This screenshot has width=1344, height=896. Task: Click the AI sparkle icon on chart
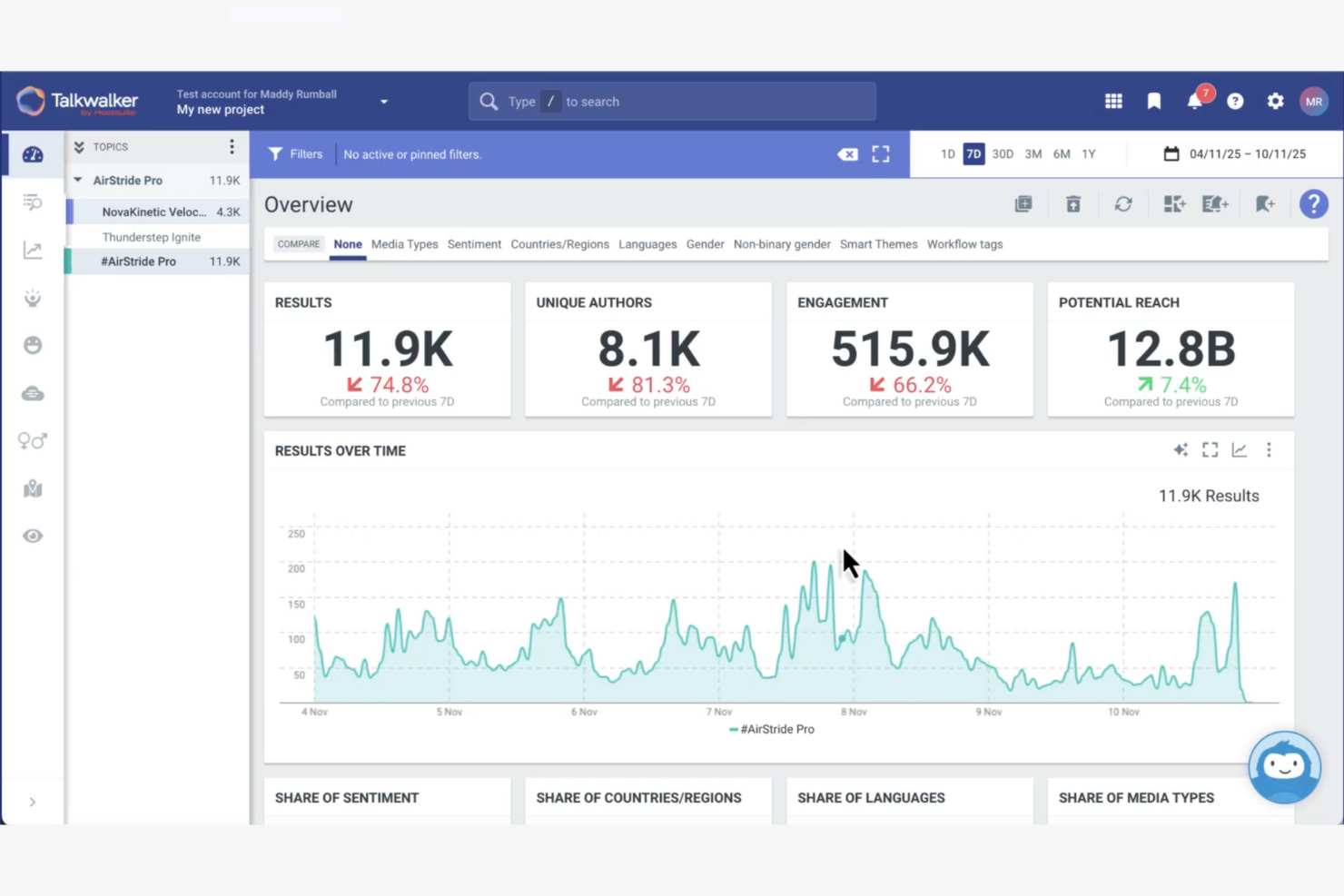(1181, 449)
